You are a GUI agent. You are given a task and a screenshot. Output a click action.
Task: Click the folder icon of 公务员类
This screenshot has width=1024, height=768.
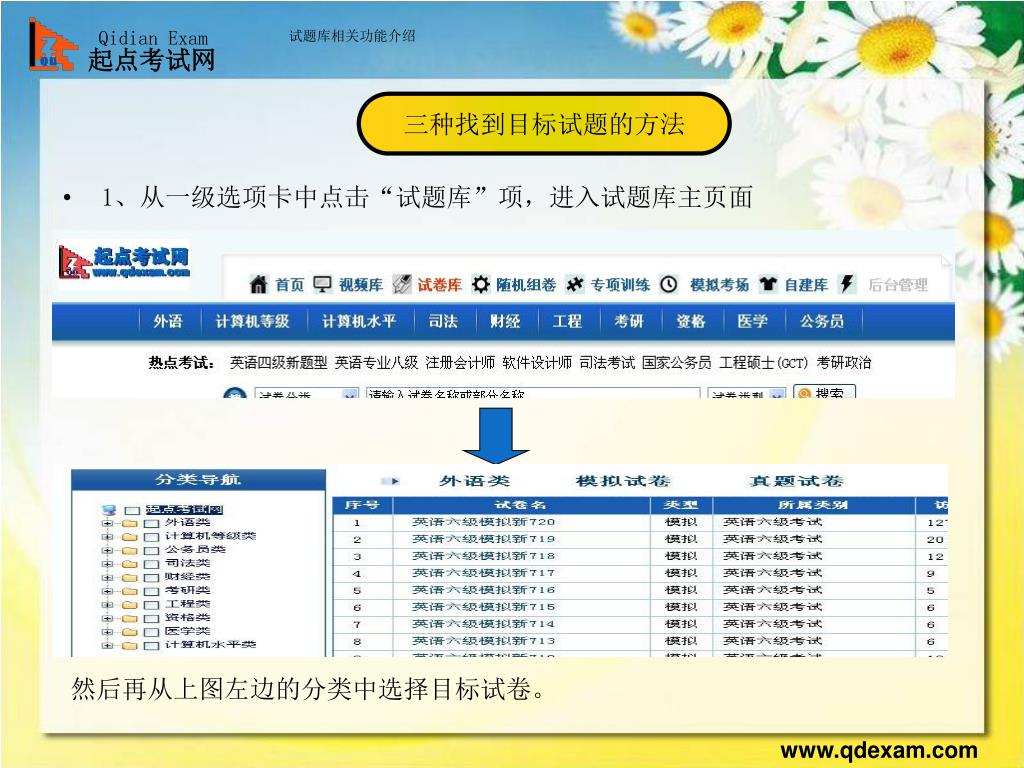[x=129, y=551]
